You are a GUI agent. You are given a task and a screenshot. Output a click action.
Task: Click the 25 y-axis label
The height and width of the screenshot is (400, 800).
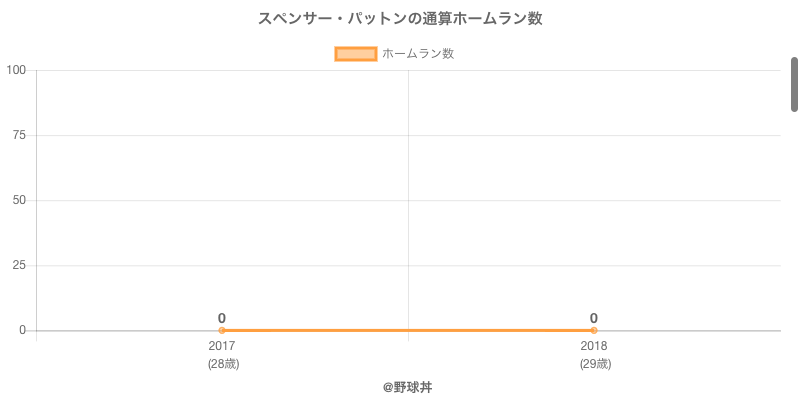(19, 265)
